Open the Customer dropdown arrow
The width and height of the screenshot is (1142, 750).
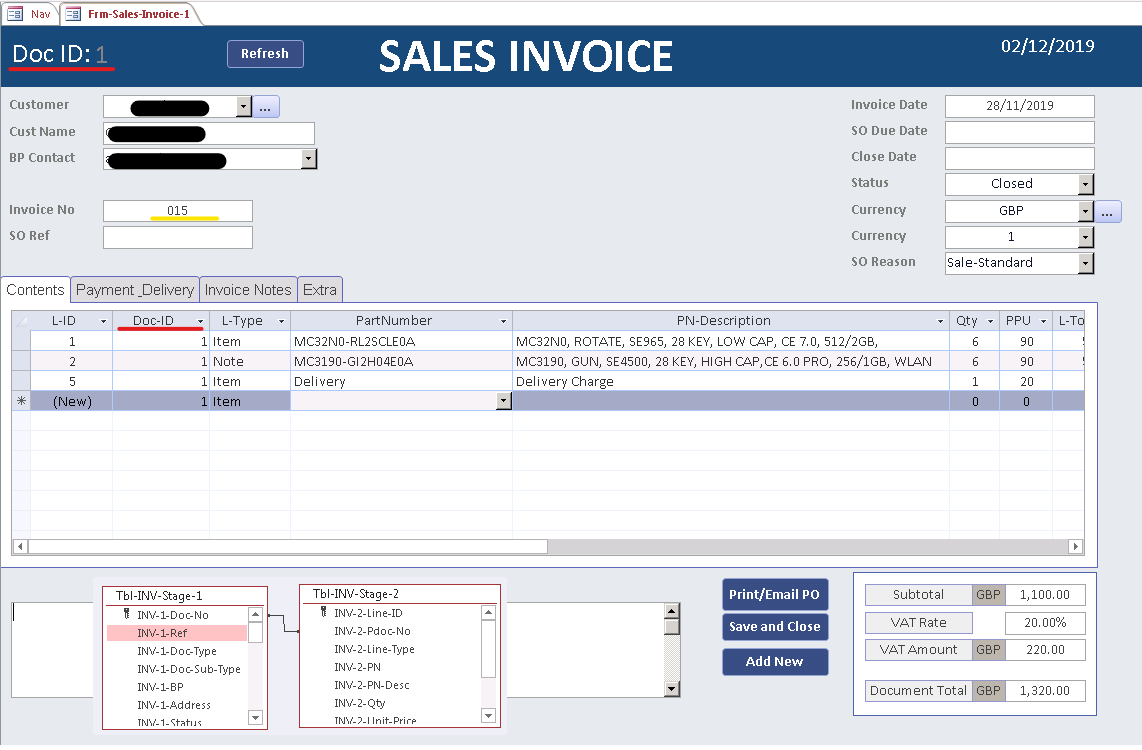click(243, 107)
